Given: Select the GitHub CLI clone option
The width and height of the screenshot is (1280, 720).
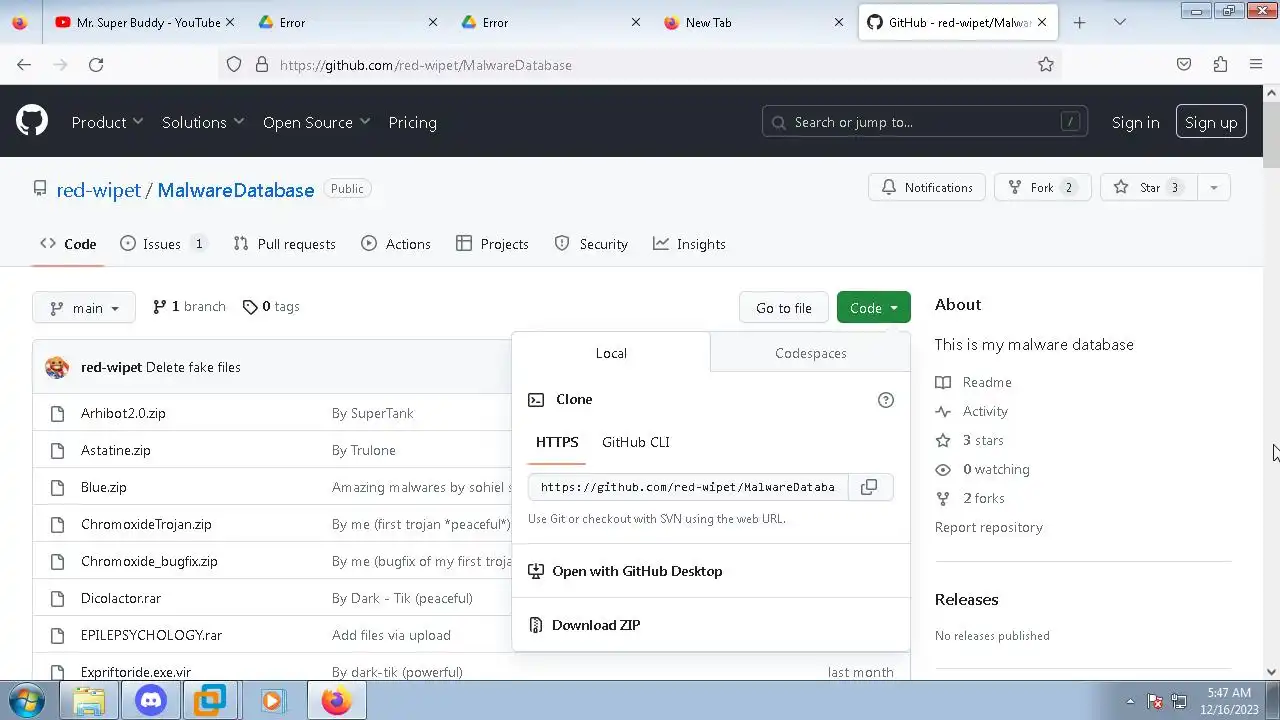Looking at the screenshot, I should coord(636,442).
